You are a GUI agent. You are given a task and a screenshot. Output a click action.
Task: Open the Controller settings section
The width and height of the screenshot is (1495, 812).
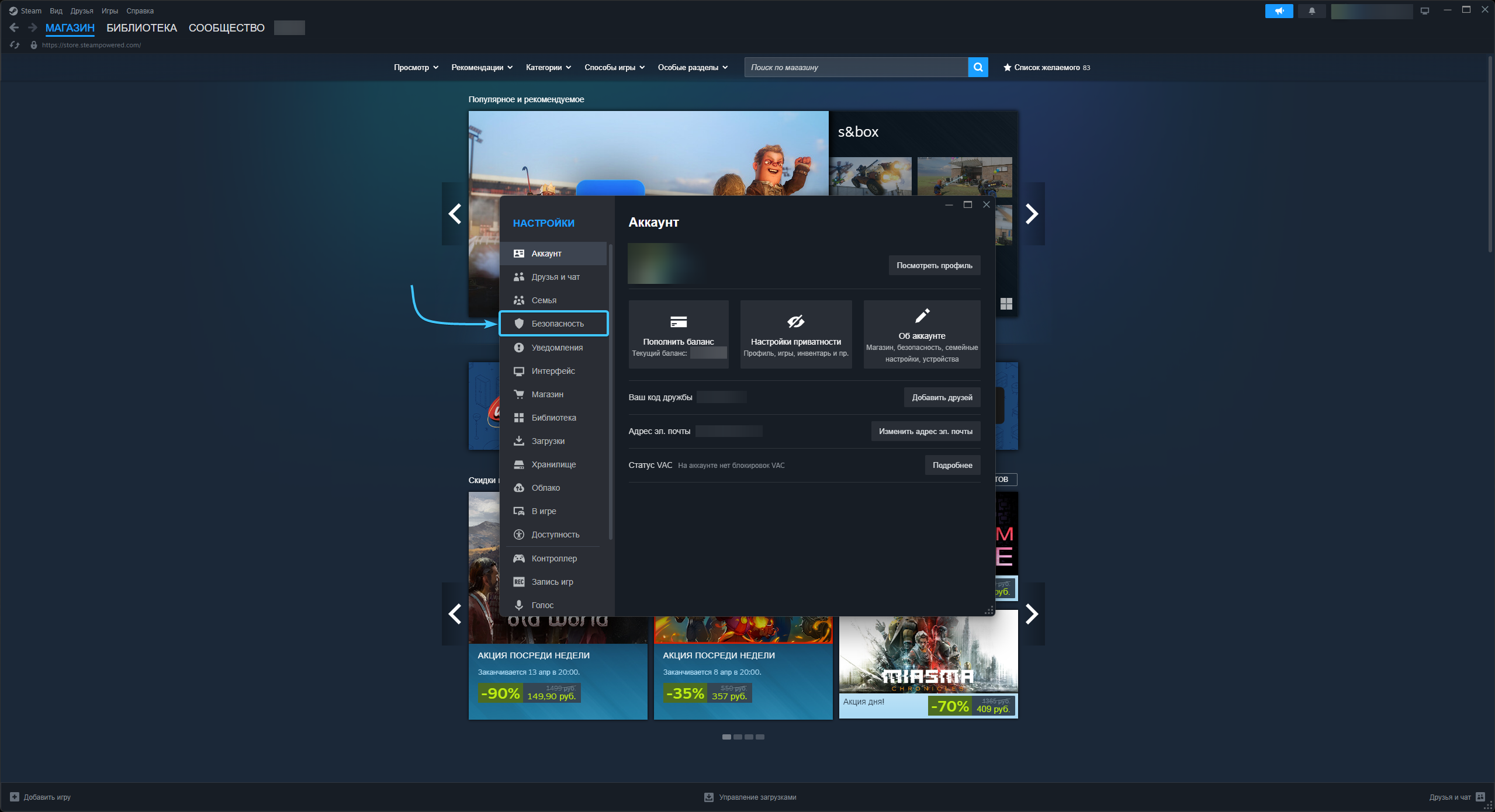(553, 558)
